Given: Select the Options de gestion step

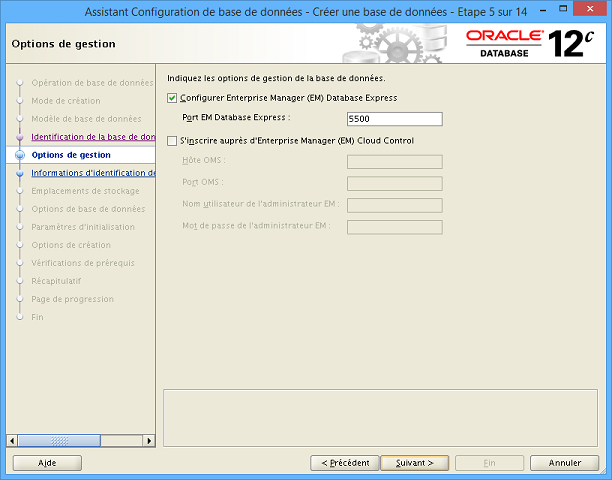Looking at the screenshot, I should point(71,155).
